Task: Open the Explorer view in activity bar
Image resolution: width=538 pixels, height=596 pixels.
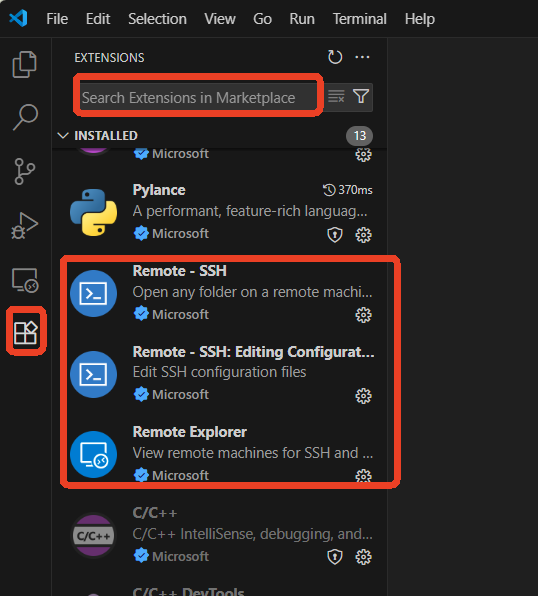Action: (x=25, y=64)
